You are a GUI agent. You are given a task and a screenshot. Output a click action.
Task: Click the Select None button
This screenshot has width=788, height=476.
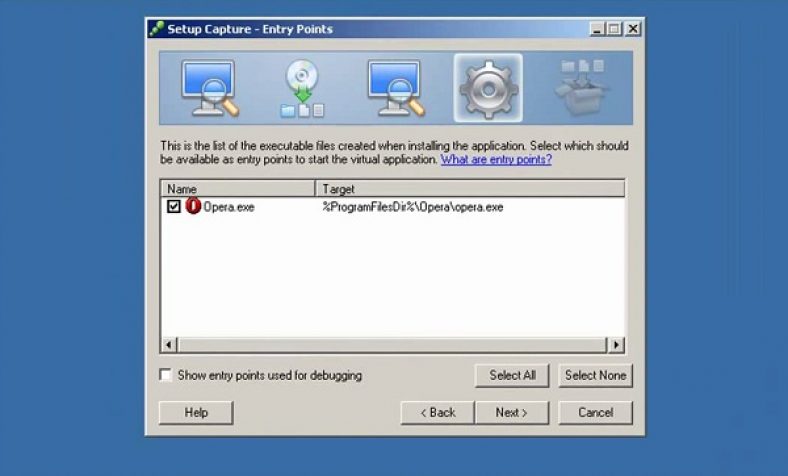(595, 375)
